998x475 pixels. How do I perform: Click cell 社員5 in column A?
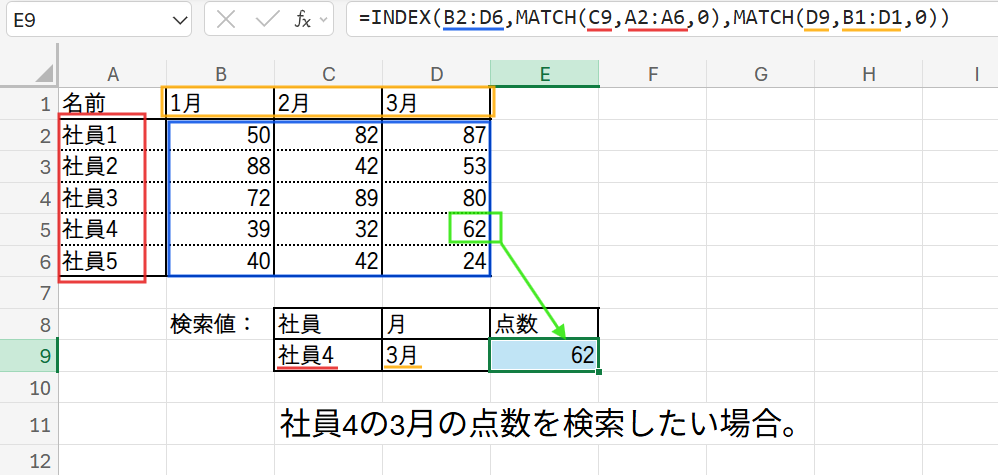[113, 261]
